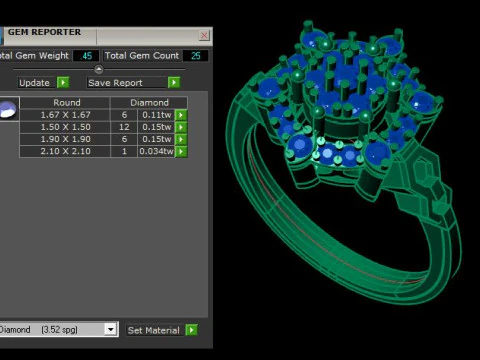Select the 1.90 X 1.90 size cell
The image size is (480, 360).
(65, 139)
